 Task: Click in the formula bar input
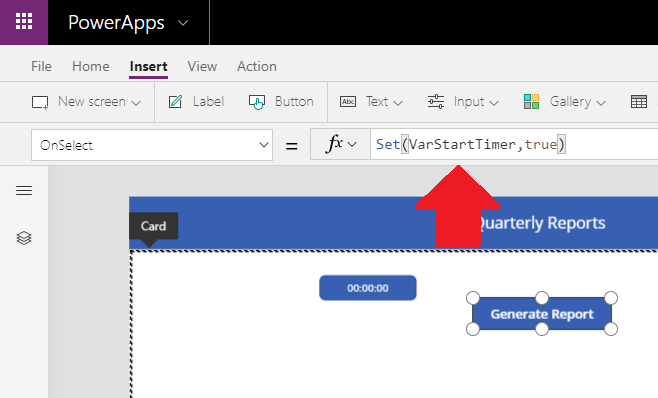click(x=514, y=144)
